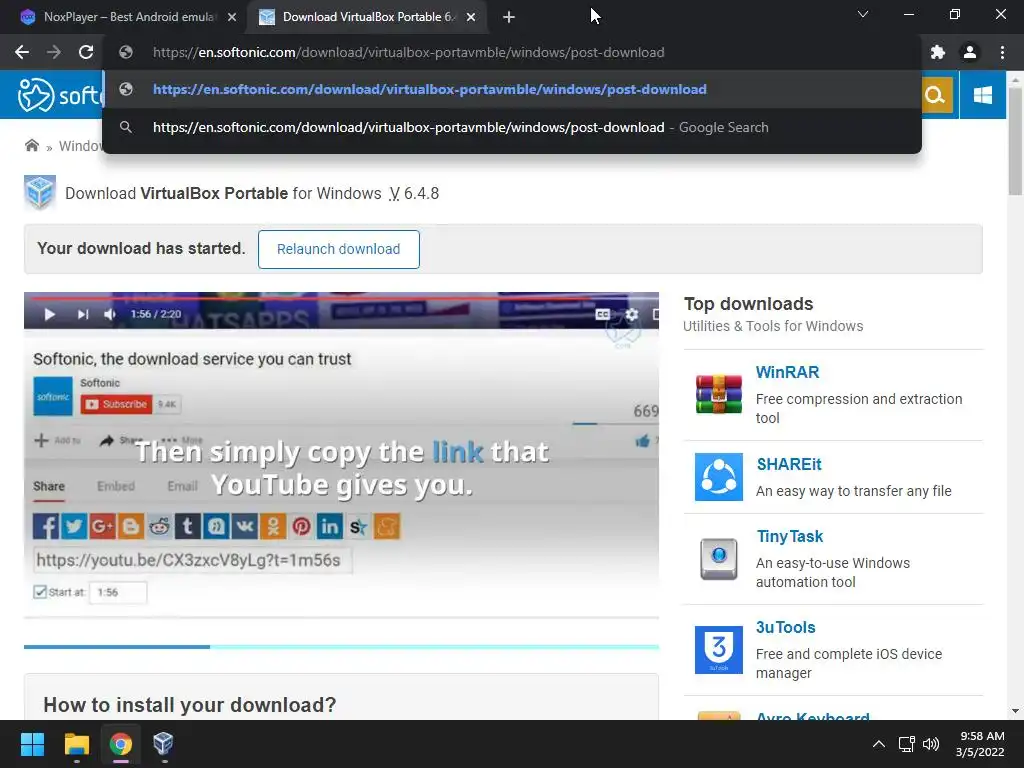The width and height of the screenshot is (1024, 768).
Task: Open File Explorer from the taskbar
Action: 76,744
